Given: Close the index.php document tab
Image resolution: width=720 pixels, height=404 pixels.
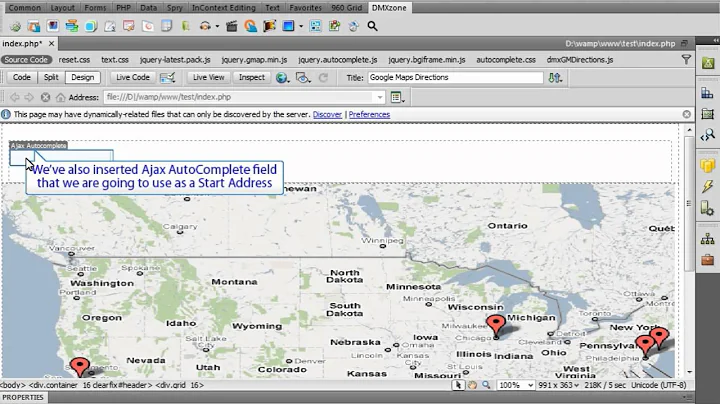Looking at the screenshot, I should pos(51,44).
